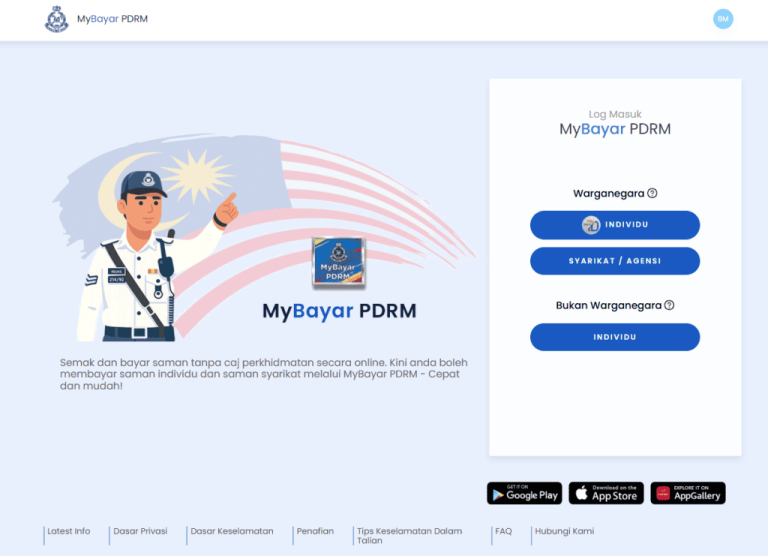This screenshot has width=768, height=556.
Task: Click the Warganegara section label
Action: (x=608, y=193)
